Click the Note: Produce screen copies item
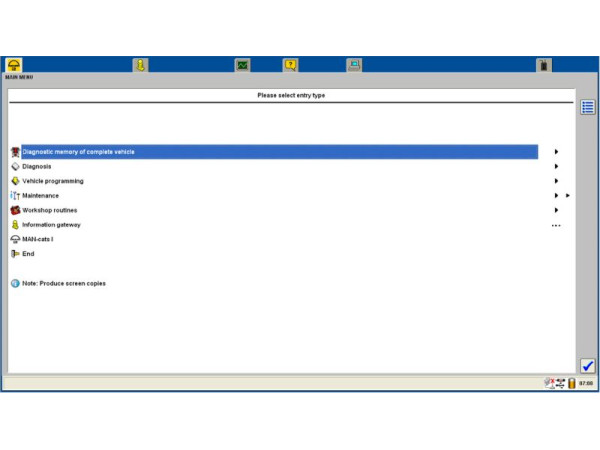Viewport: 600px width, 450px height. pyautogui.click(x=63, y=283)
